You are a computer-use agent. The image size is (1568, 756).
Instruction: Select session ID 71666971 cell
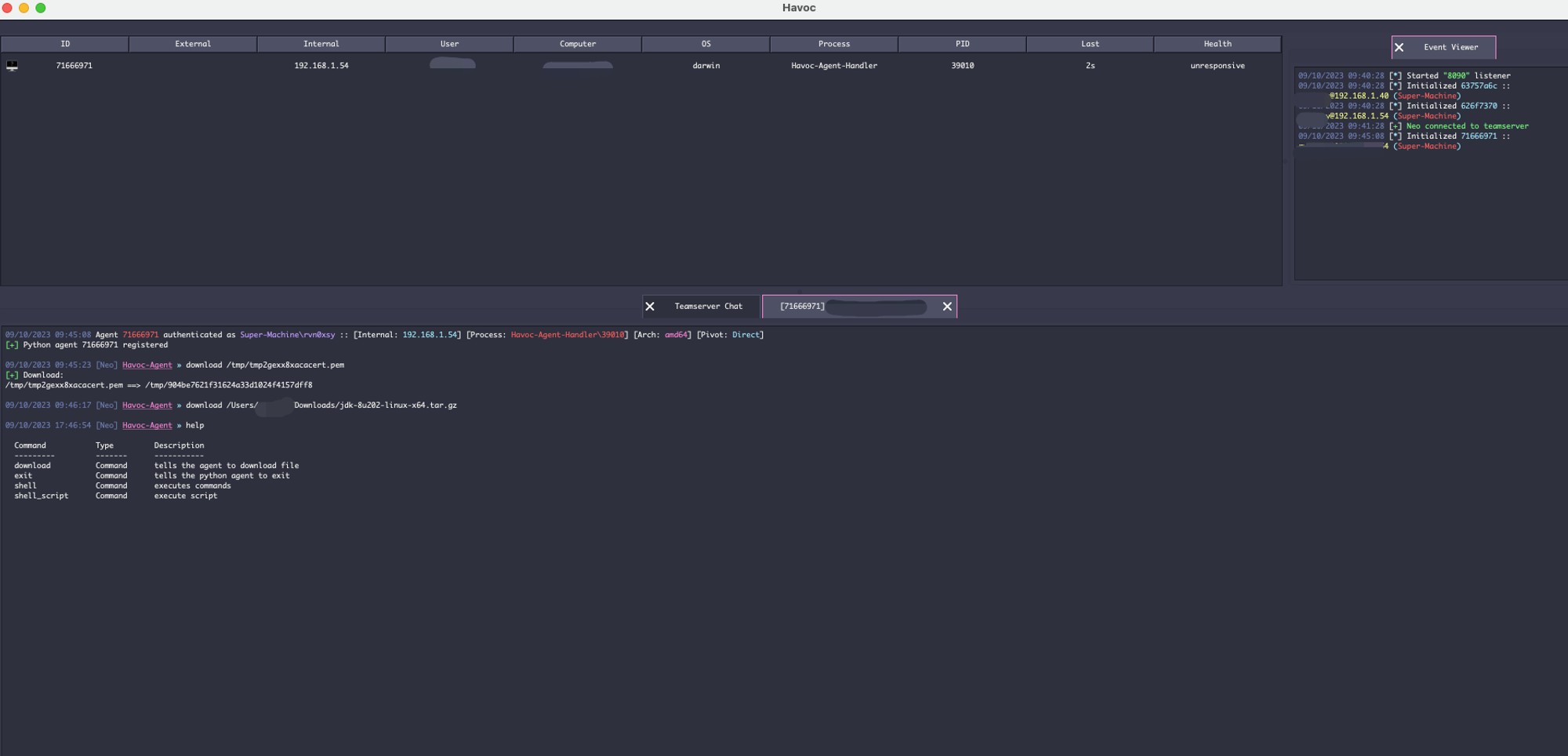coord(74,66)
